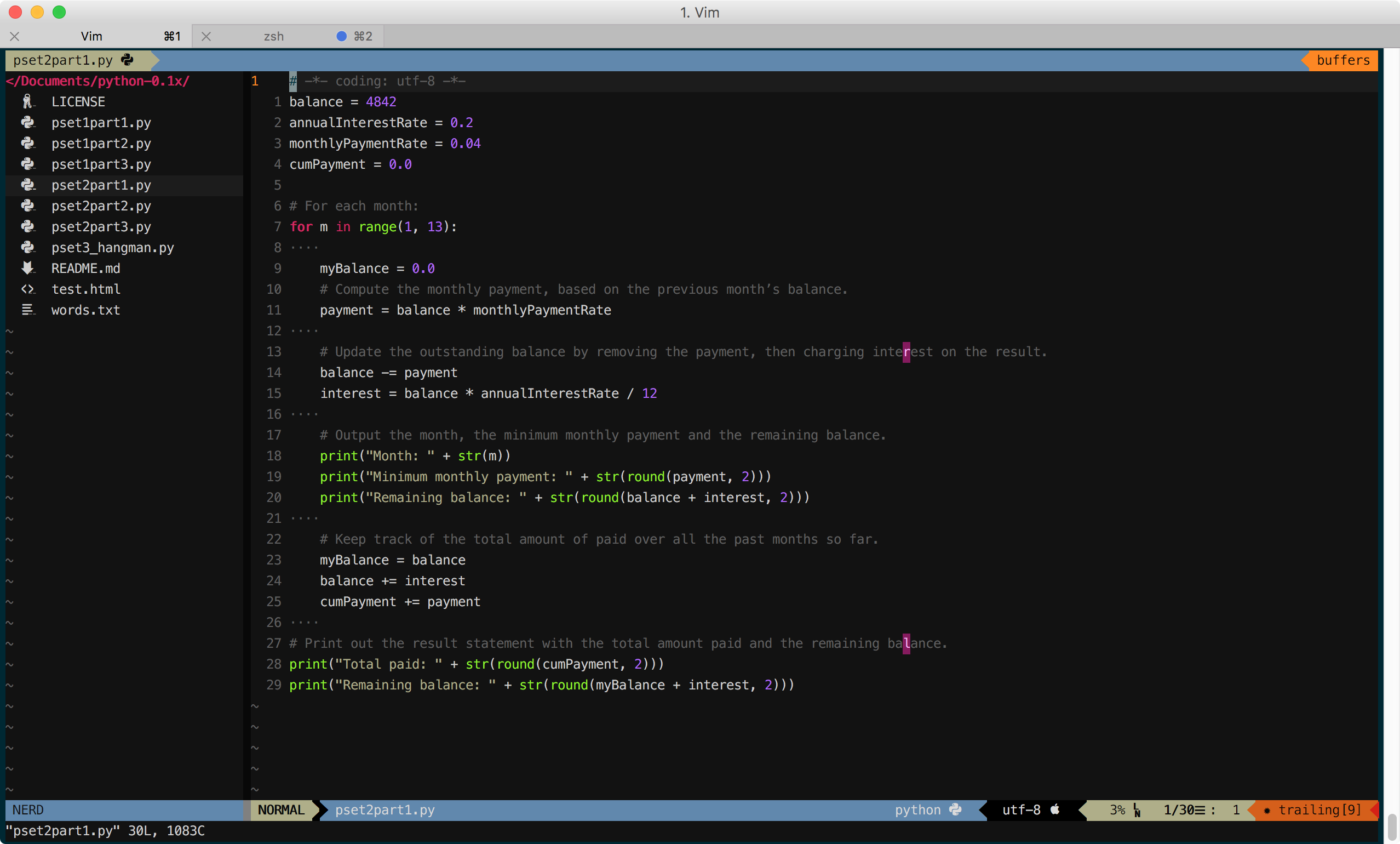Click the HTML code icon beside test.html
Screen dimensions: 1400x844
(27, 289)
